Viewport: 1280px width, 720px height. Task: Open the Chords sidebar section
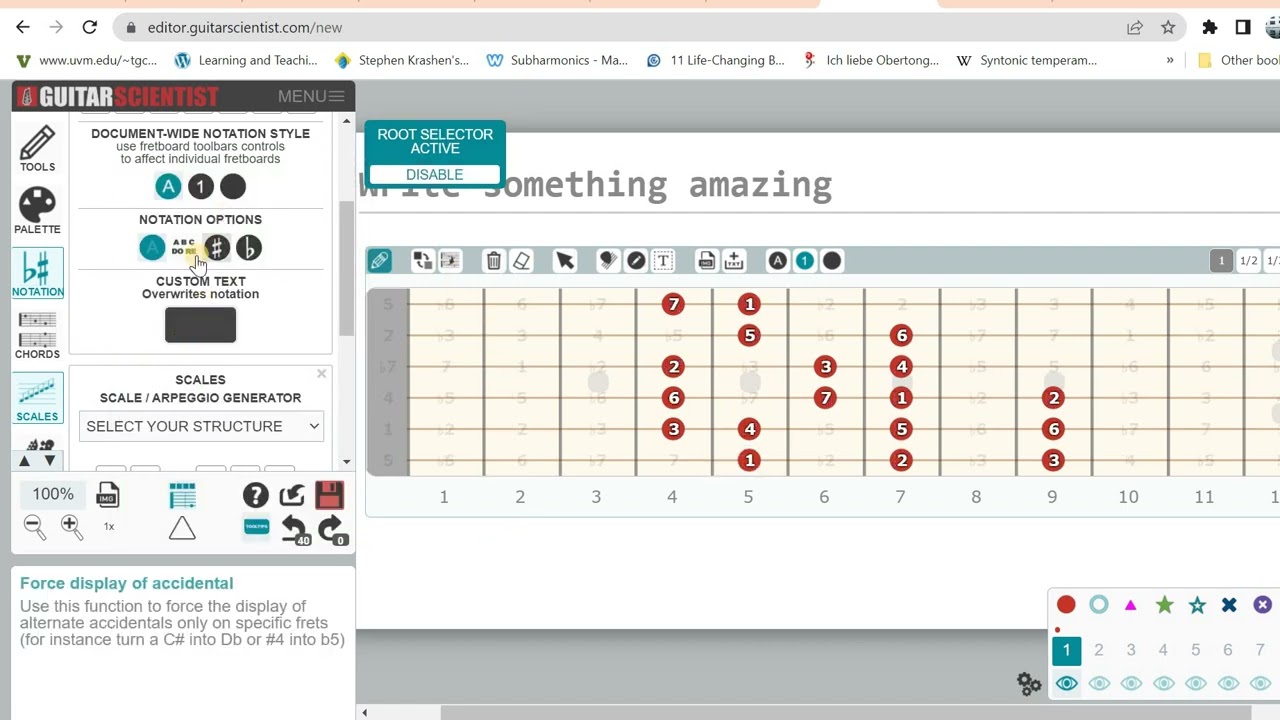click(38, 335)
